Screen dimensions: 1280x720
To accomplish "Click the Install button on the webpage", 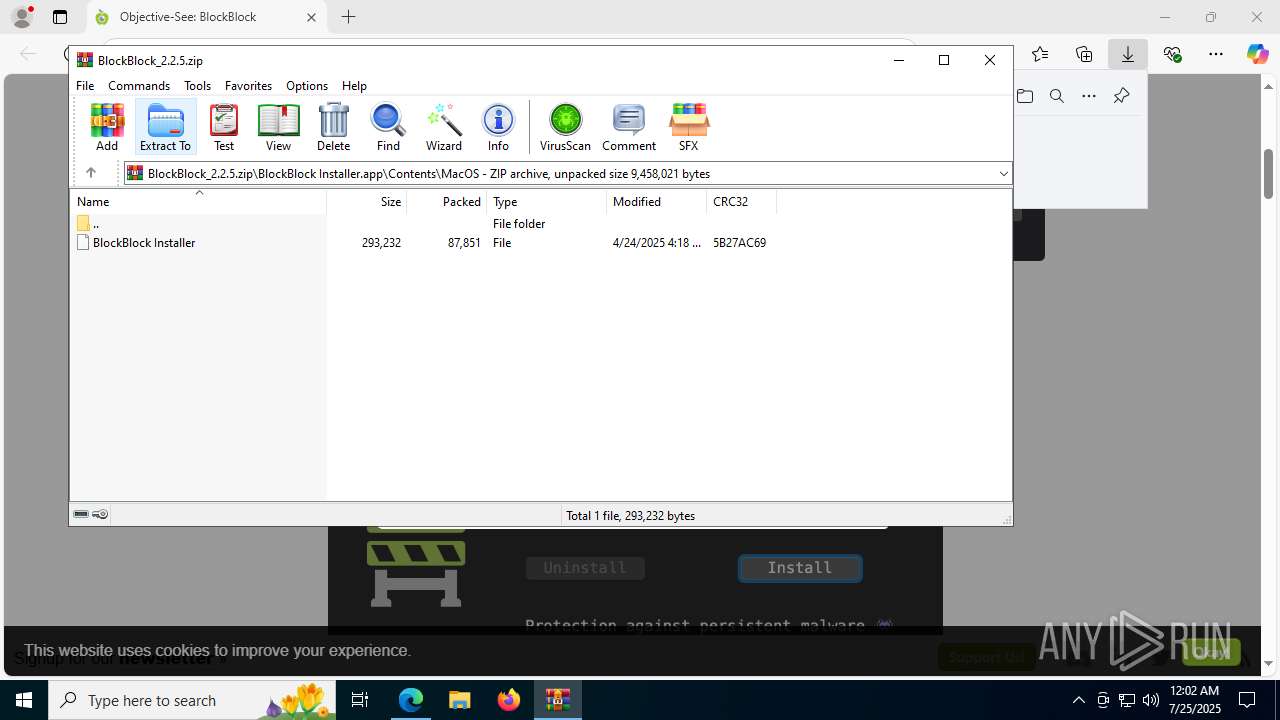I will click(800, 568).
